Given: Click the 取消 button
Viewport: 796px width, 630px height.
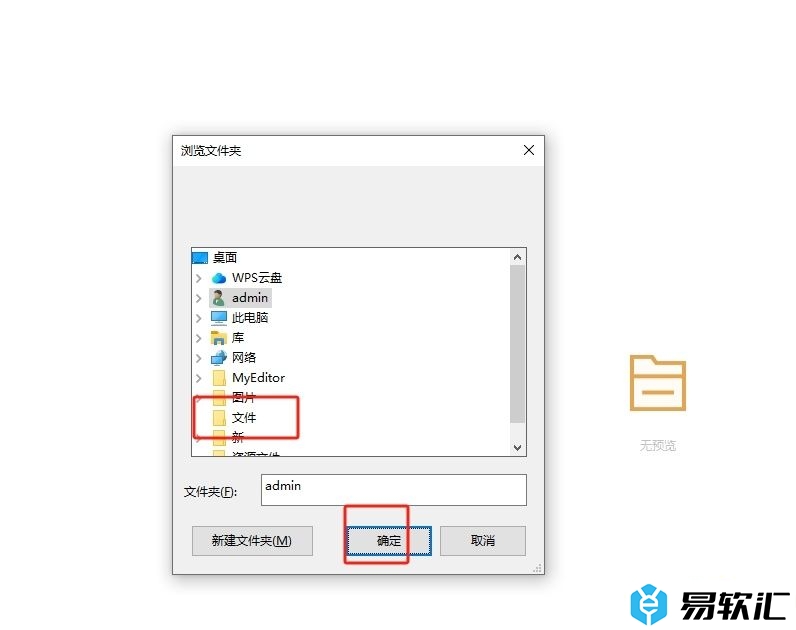Looking at the screenshot, I should [x=483, y=541].
